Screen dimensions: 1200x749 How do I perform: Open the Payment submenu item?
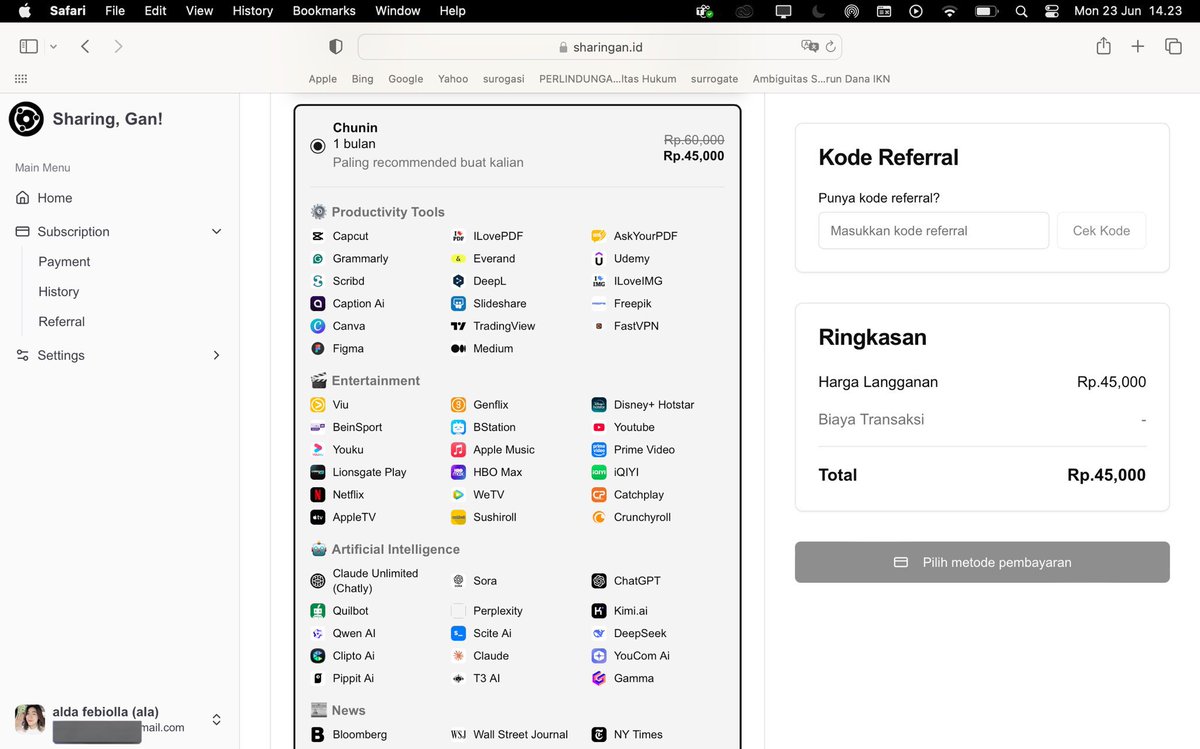pos(64,262)
